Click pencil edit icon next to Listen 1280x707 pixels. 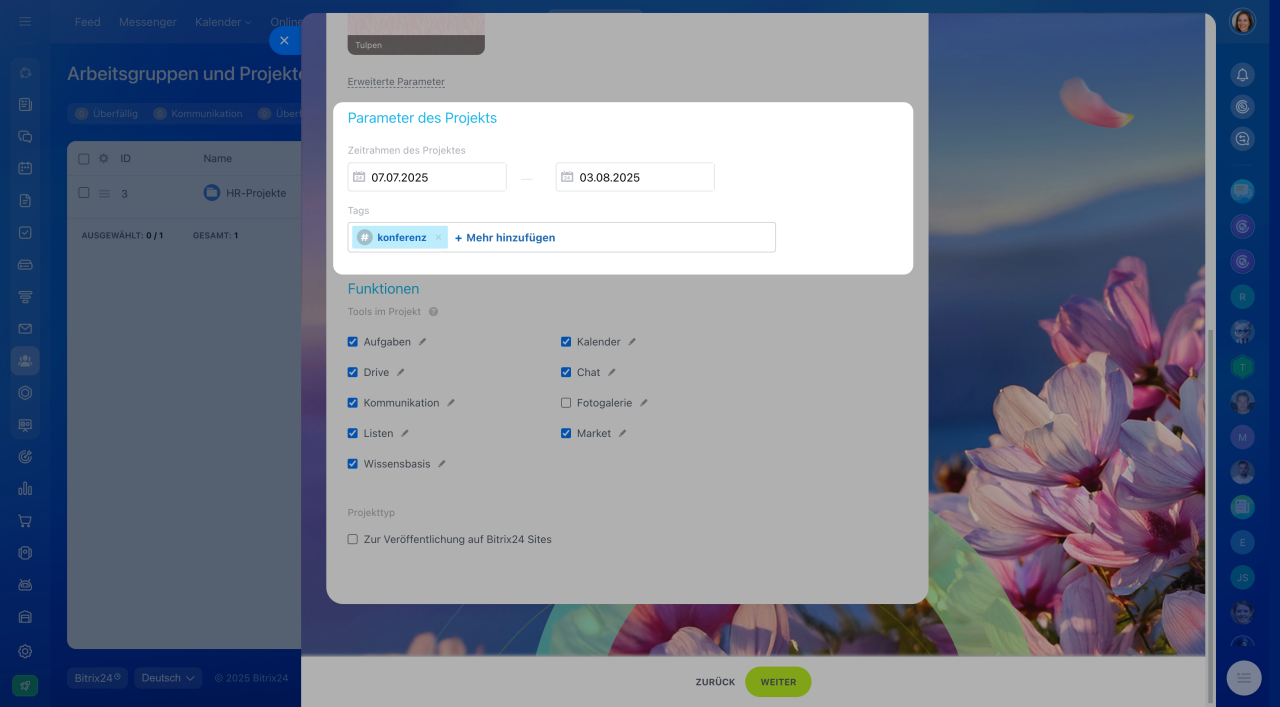coord(405,434)
